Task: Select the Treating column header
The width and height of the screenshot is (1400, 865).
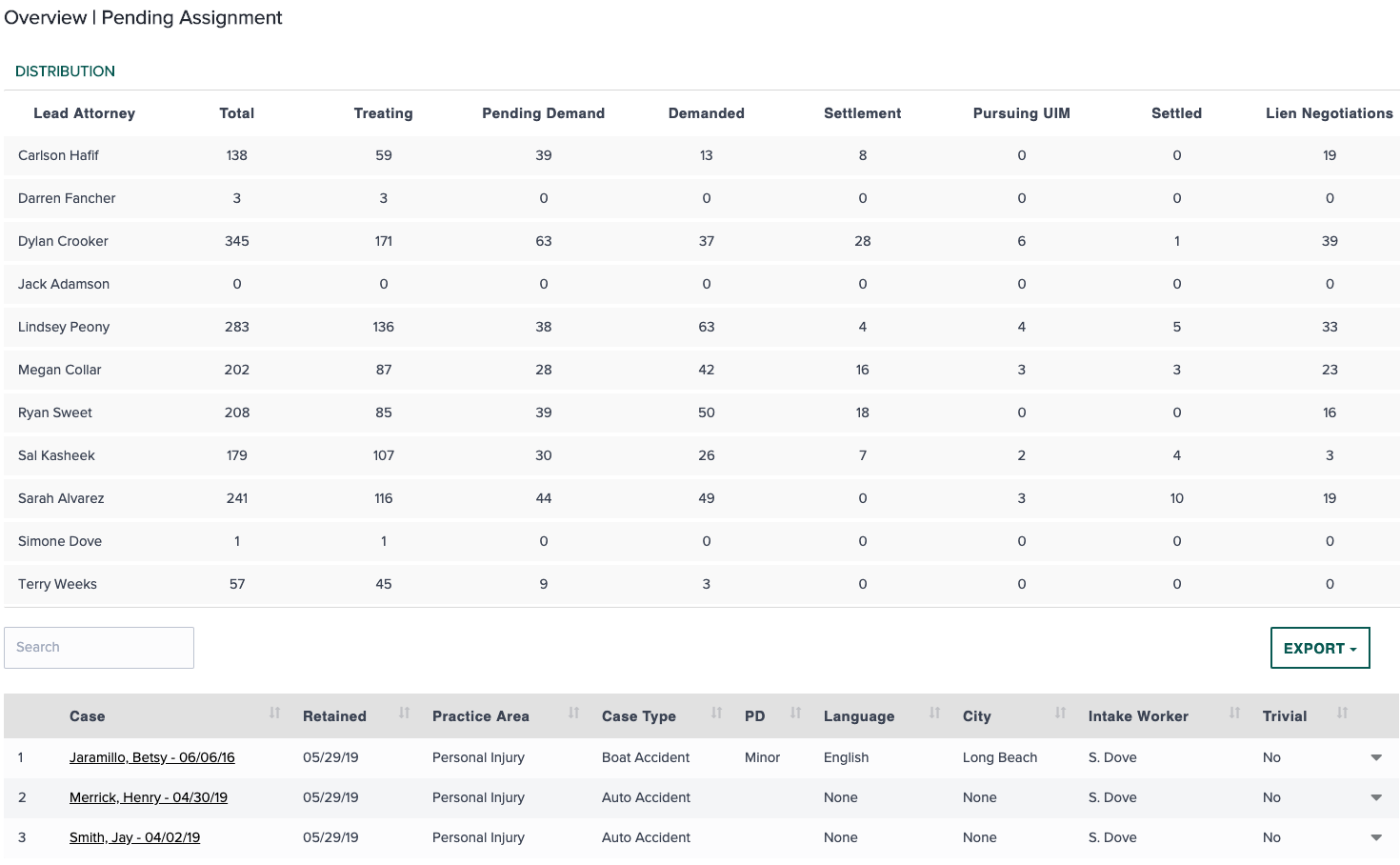Action: pos(384,113)
